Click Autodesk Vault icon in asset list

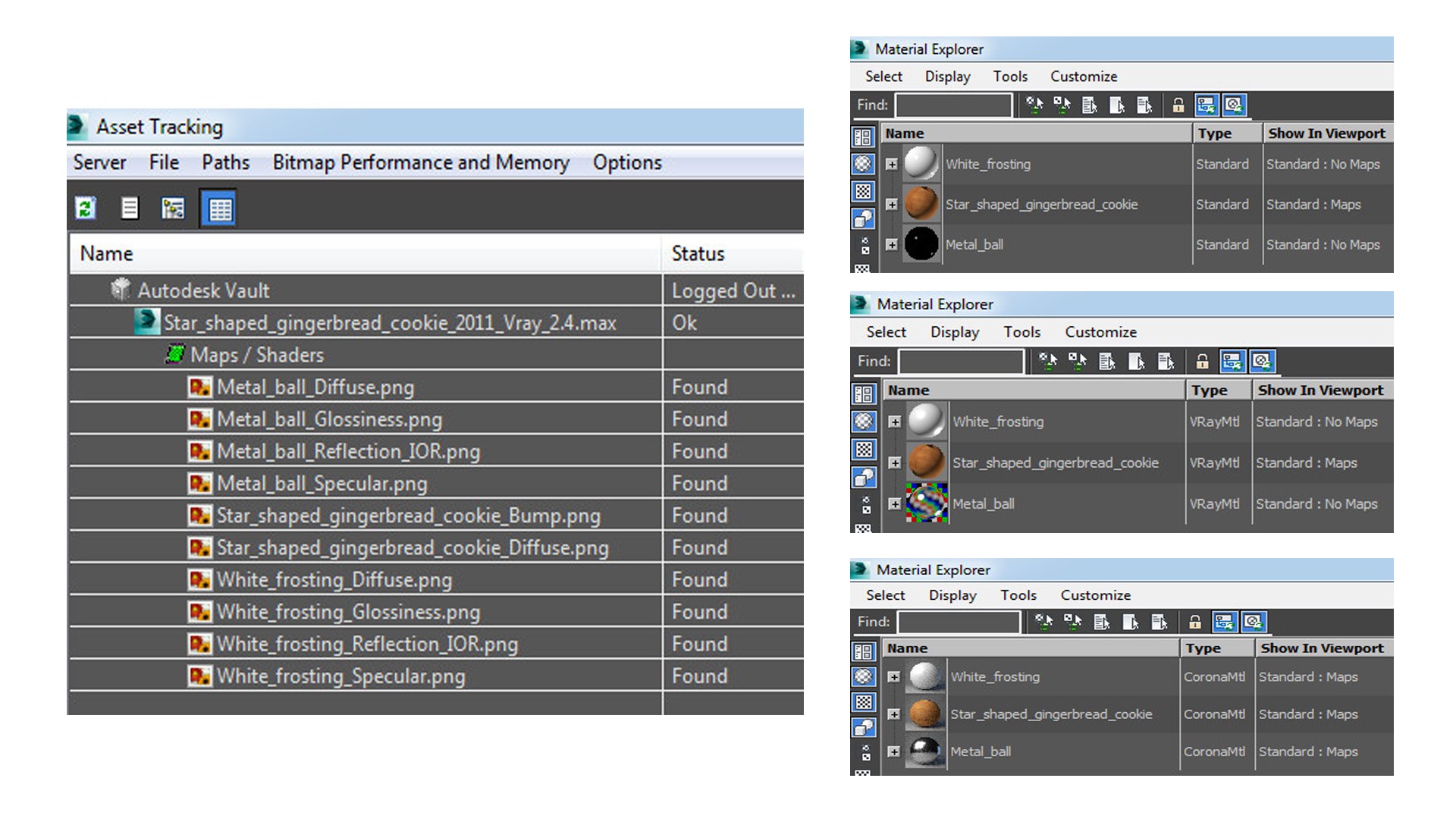(121, 289)
